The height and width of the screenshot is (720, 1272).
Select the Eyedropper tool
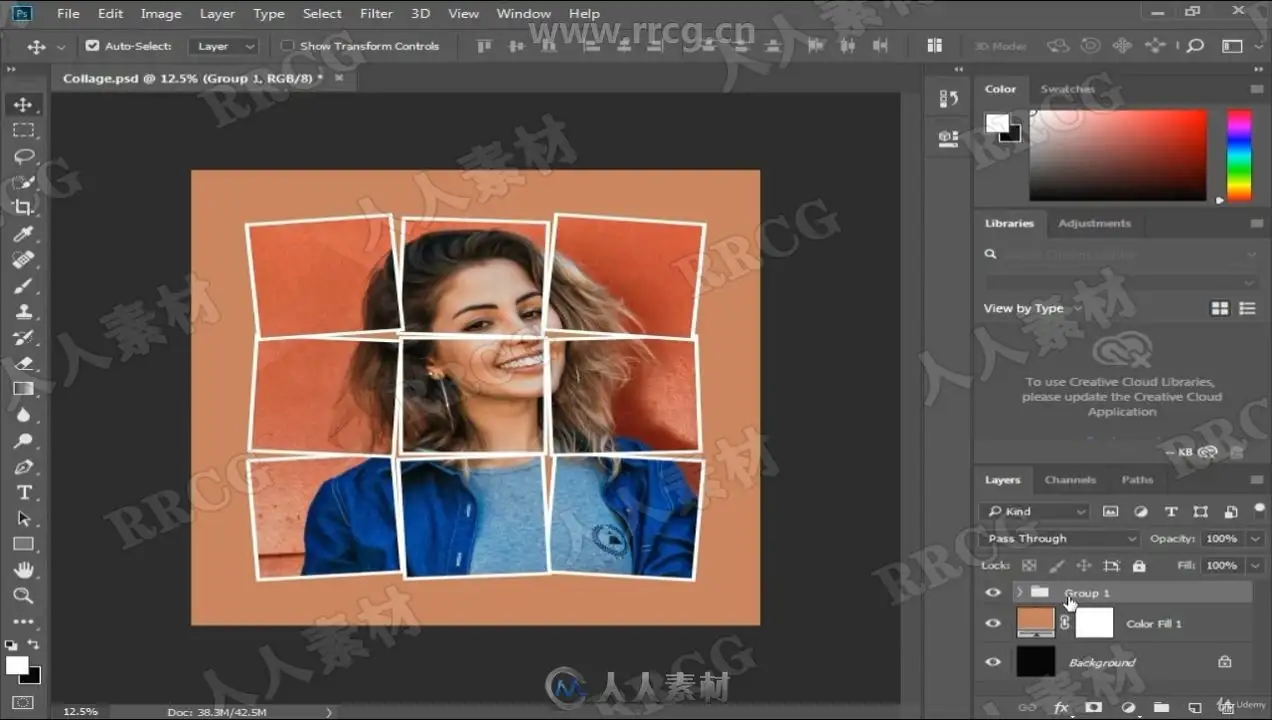pyautogui.click(x=24, y=234)
